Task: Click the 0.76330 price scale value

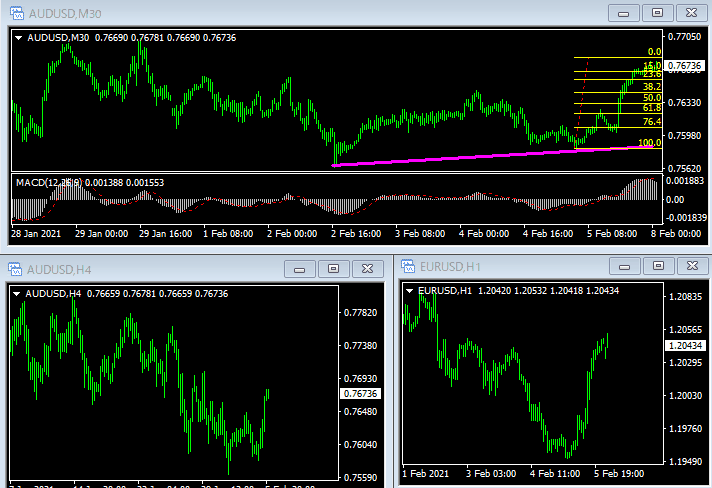Action: pos(685,103)
